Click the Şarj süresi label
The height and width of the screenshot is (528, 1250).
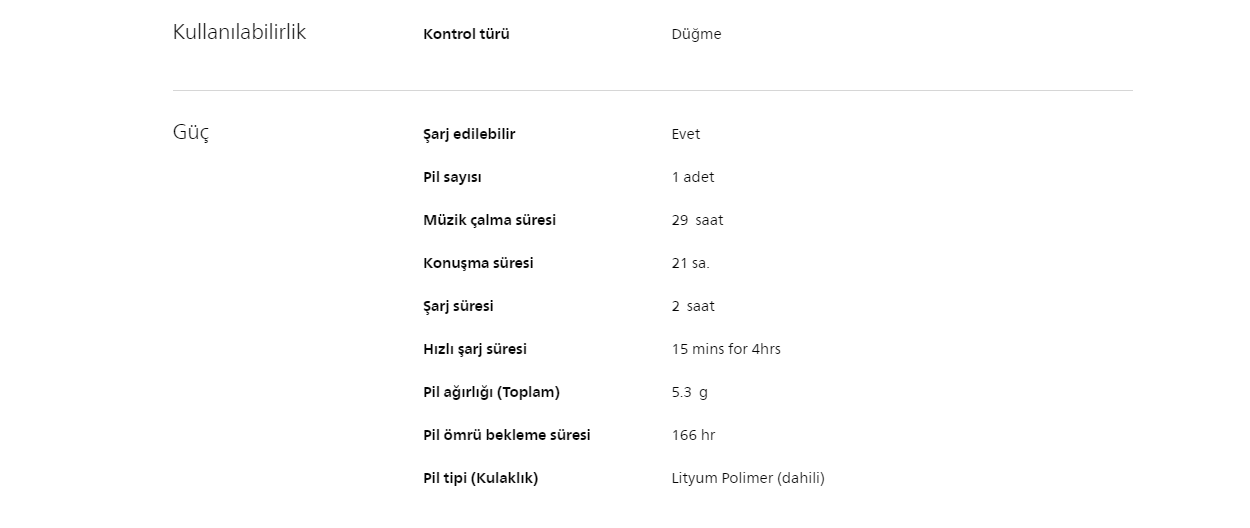458,306
